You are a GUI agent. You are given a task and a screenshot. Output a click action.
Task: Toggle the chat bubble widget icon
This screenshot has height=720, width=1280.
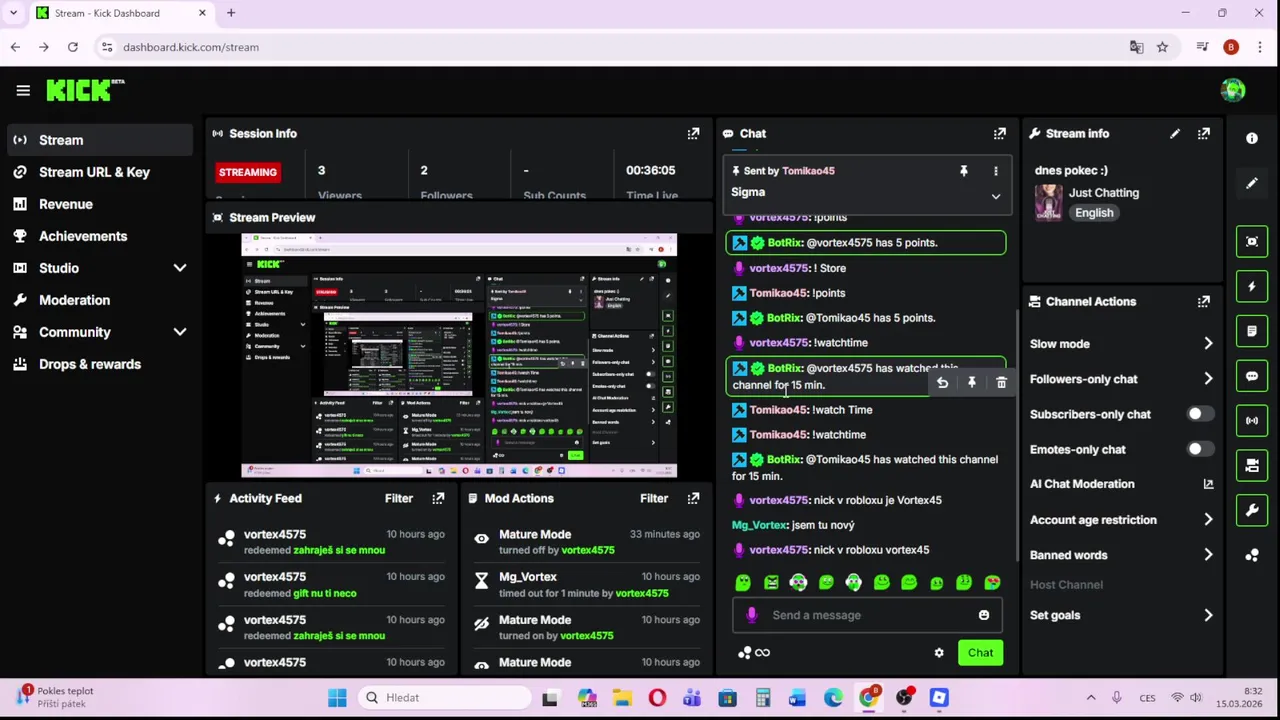click(x=1252, y=376)
